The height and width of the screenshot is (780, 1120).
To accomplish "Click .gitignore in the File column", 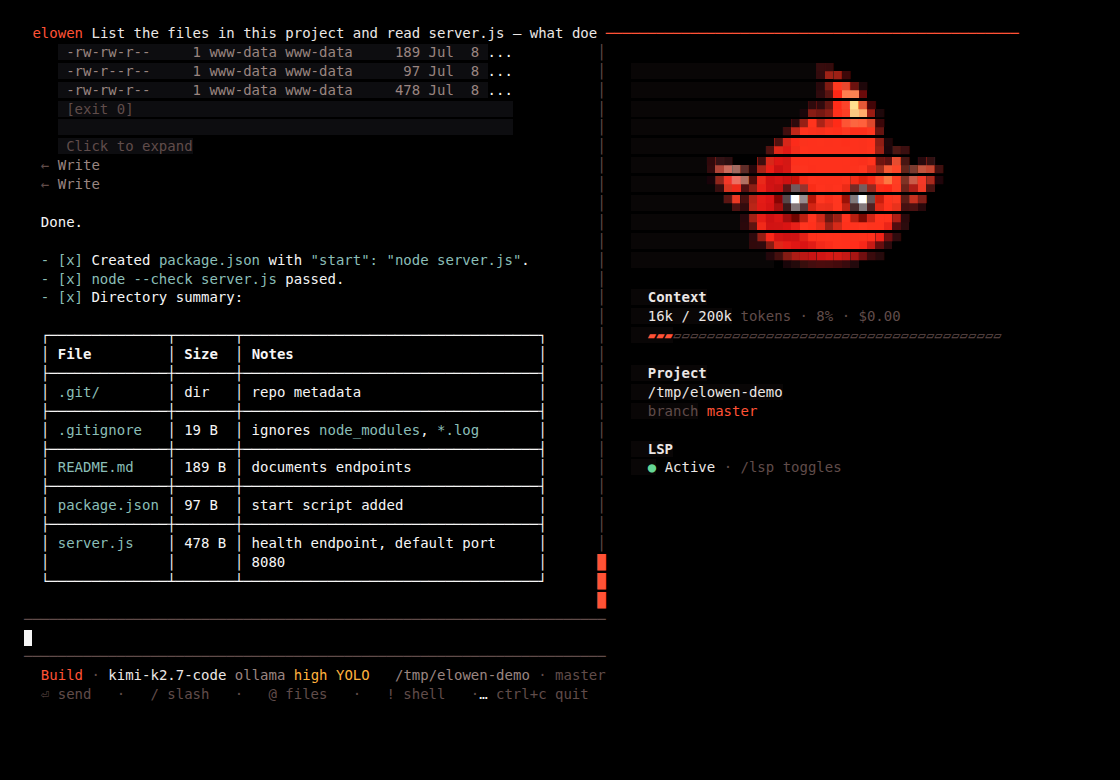I will coord(100,430).
